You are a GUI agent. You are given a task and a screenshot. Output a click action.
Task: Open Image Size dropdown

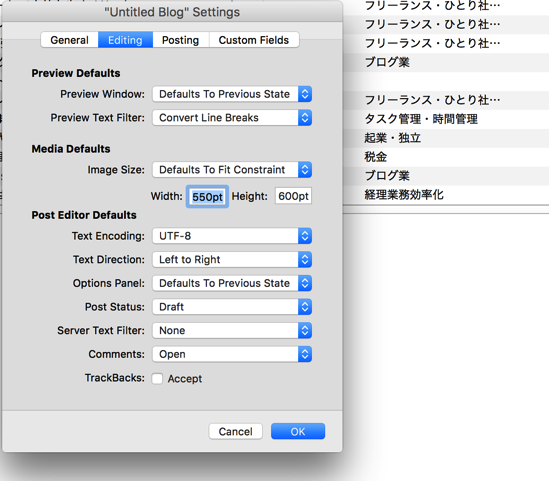pyautogui.click(x=232, y=170)
